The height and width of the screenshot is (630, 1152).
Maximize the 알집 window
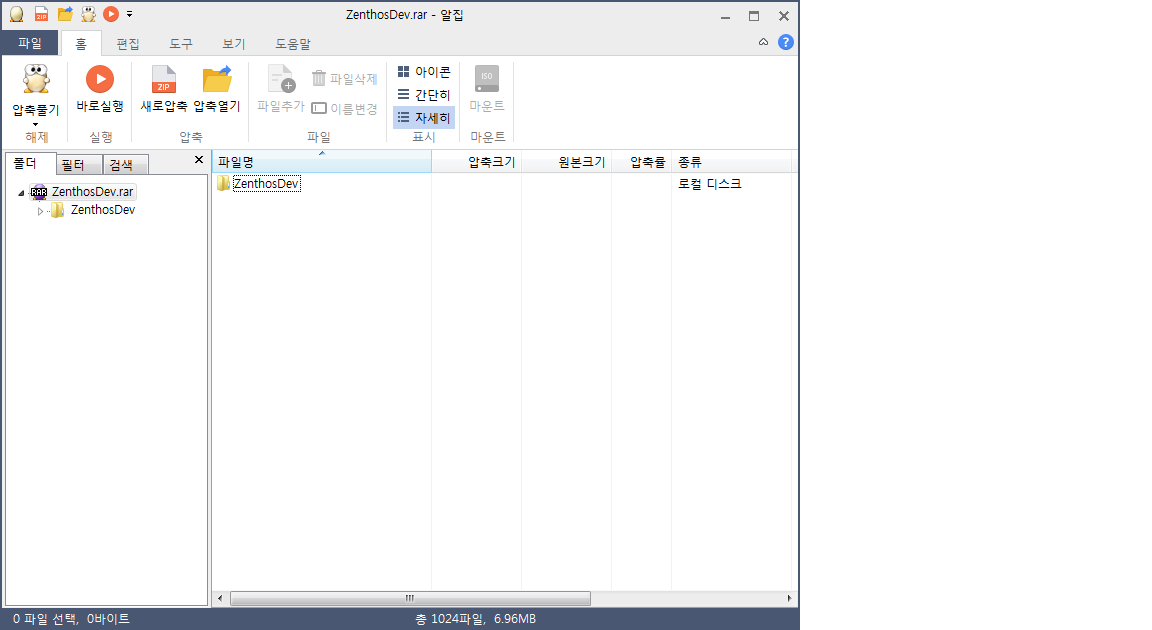(754, 15)
